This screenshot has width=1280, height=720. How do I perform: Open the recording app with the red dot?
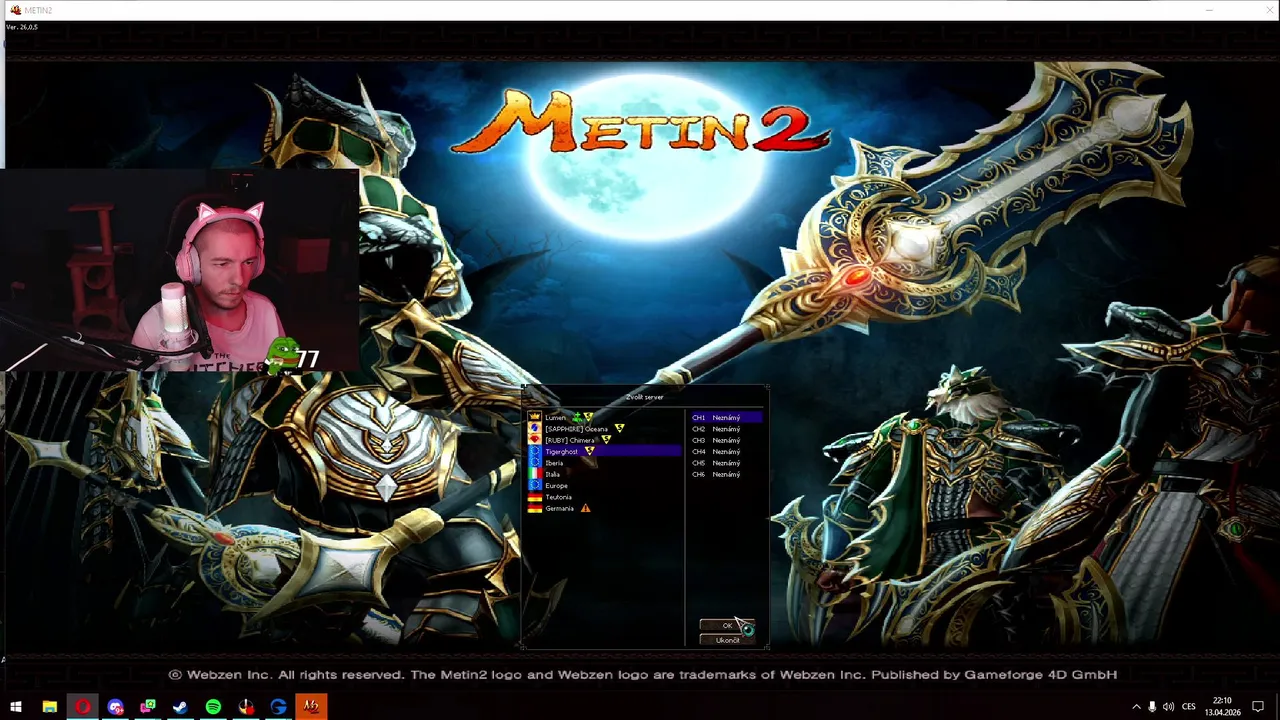click(x=246, y=707)
